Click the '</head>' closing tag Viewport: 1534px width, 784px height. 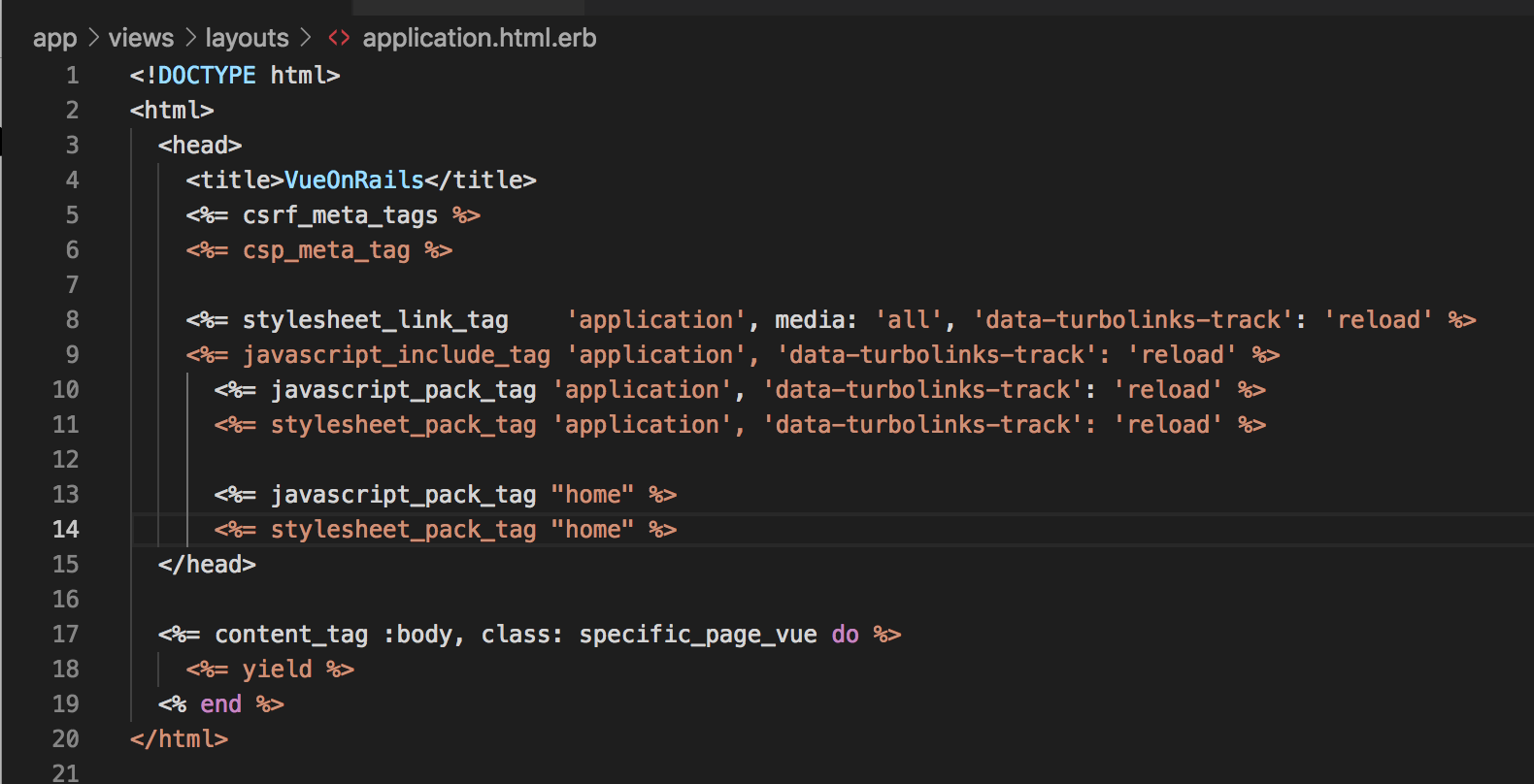click(207, 565)
